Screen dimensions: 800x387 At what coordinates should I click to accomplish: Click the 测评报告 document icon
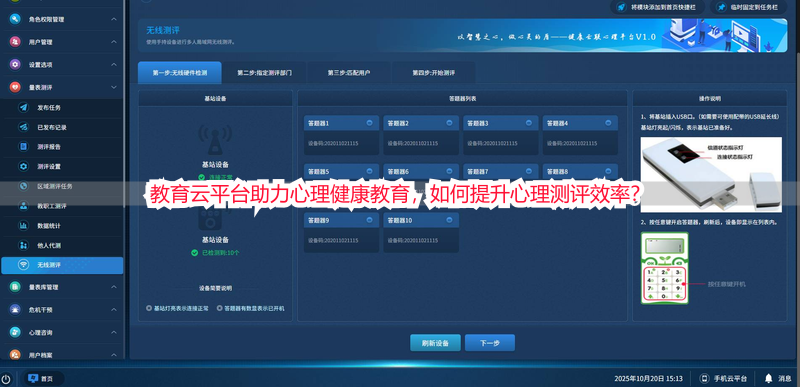[23, 147]
